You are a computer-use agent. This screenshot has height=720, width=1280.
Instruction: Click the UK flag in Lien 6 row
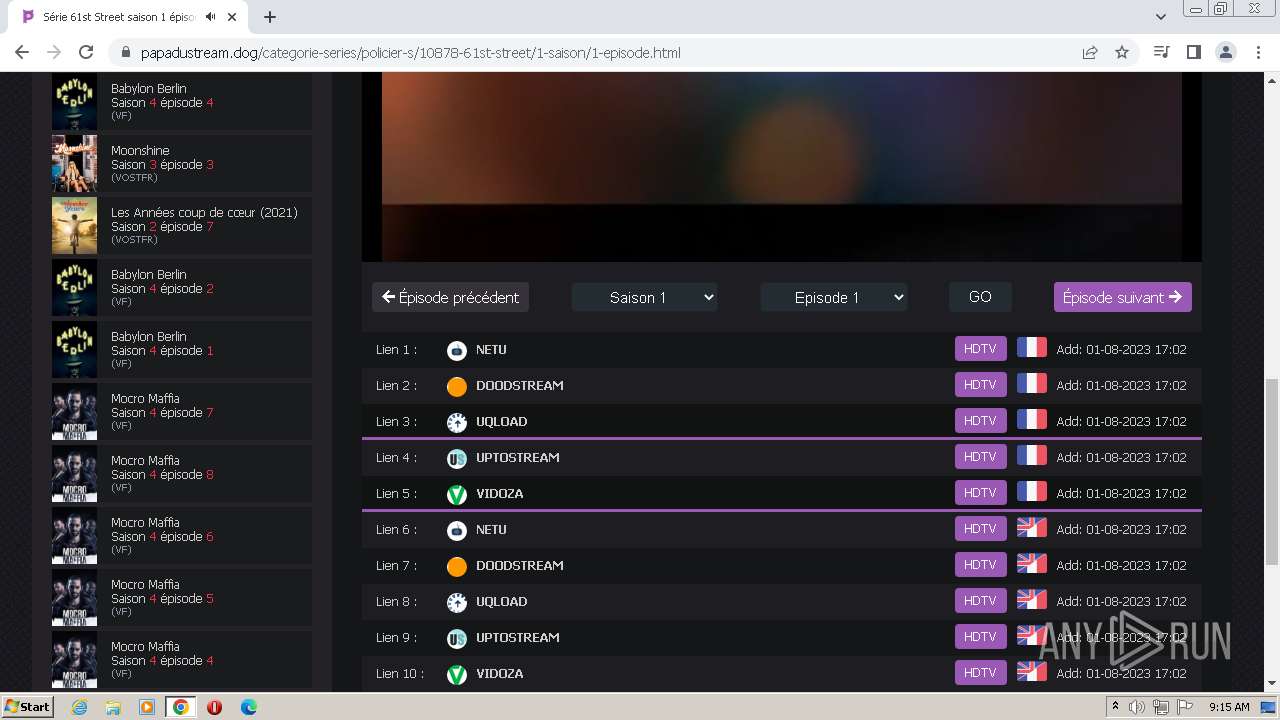(x=1031, y=528)
